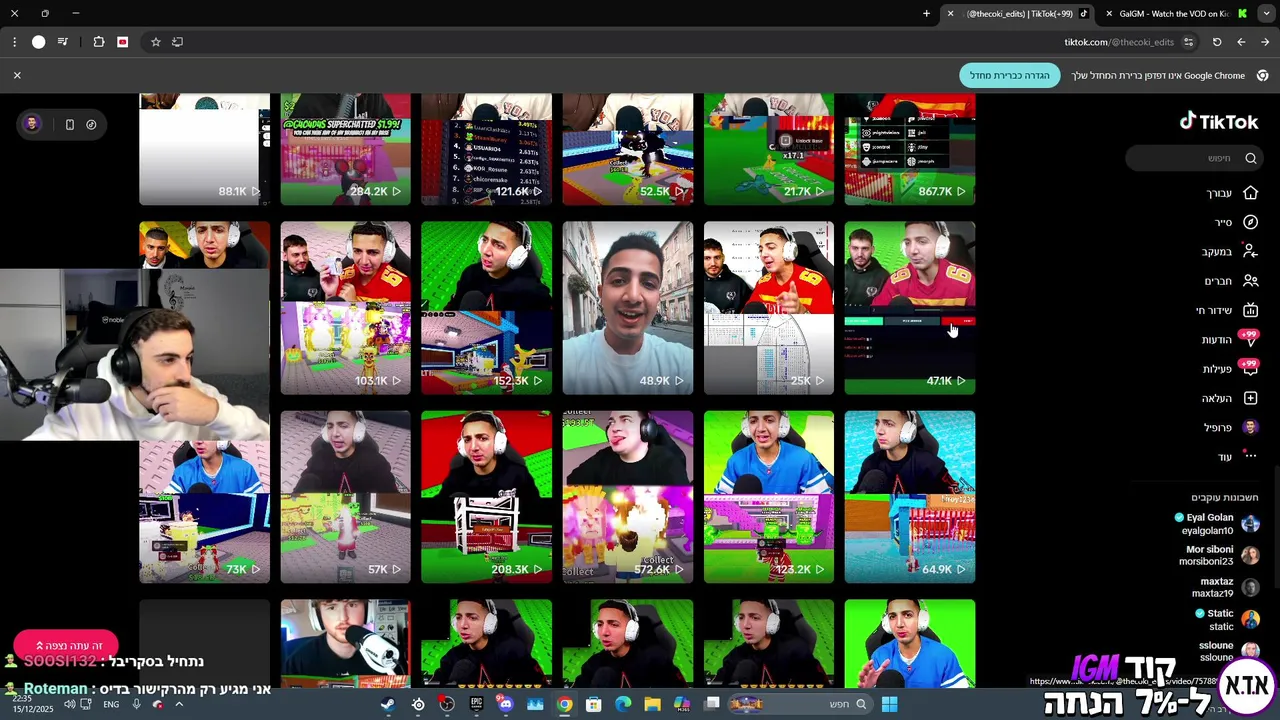This screenshot has width=1280, height=720.
Task: Open the More (עוד) three-dots icon
Action: click(x=1250, y=456)
